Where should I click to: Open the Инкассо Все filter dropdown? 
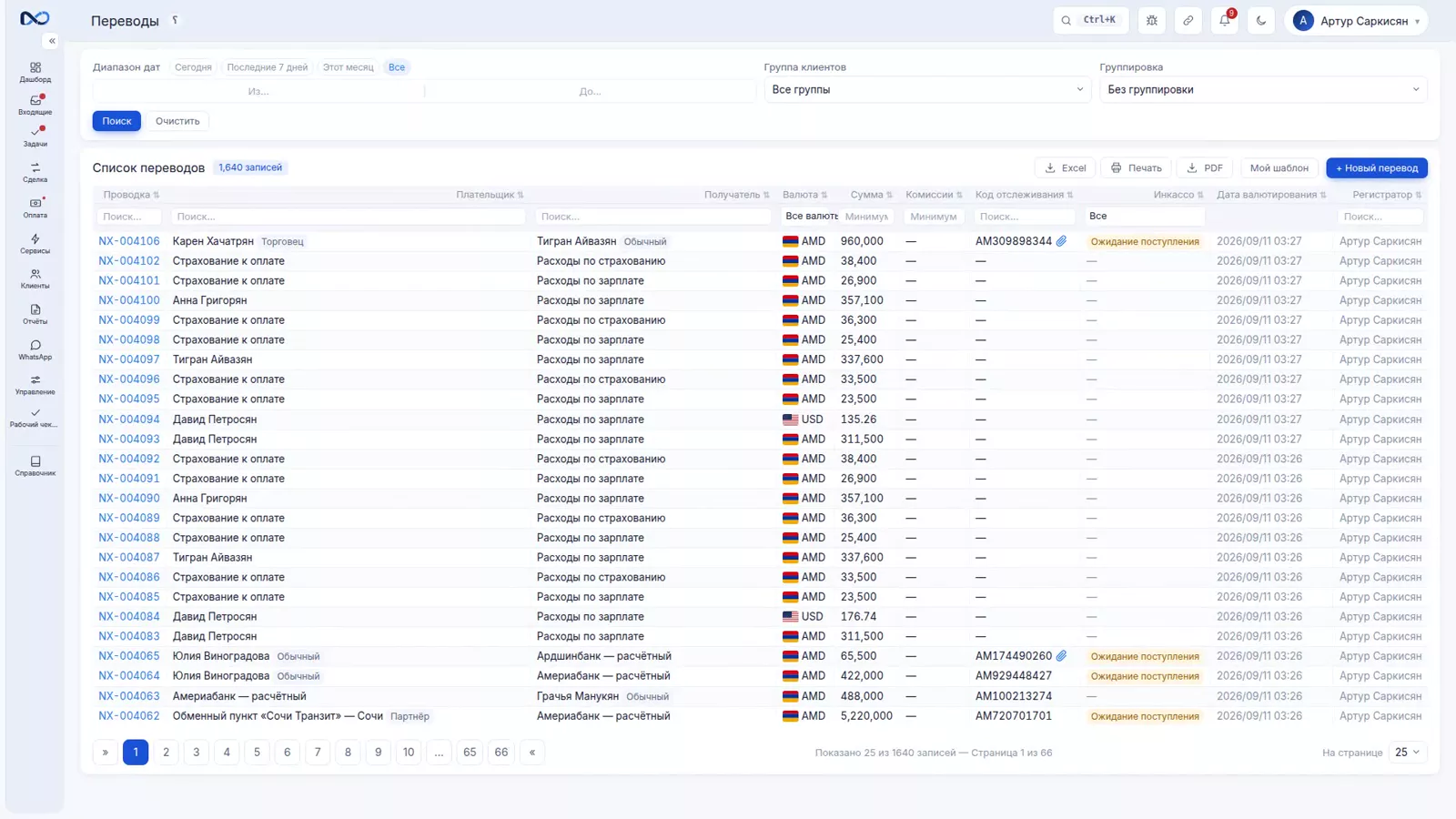click(x=1145, y=217)
